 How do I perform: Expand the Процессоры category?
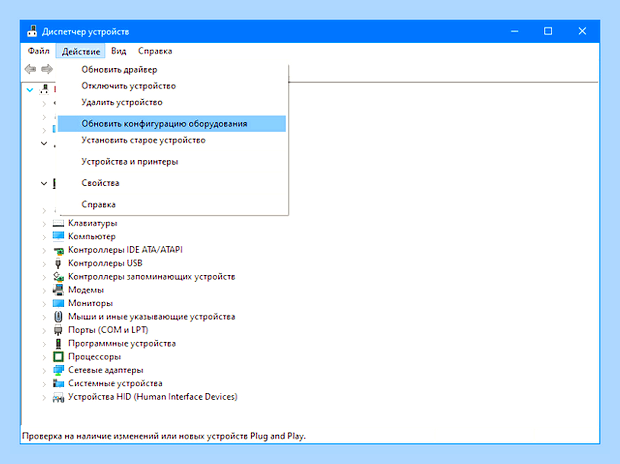point(44,357)
